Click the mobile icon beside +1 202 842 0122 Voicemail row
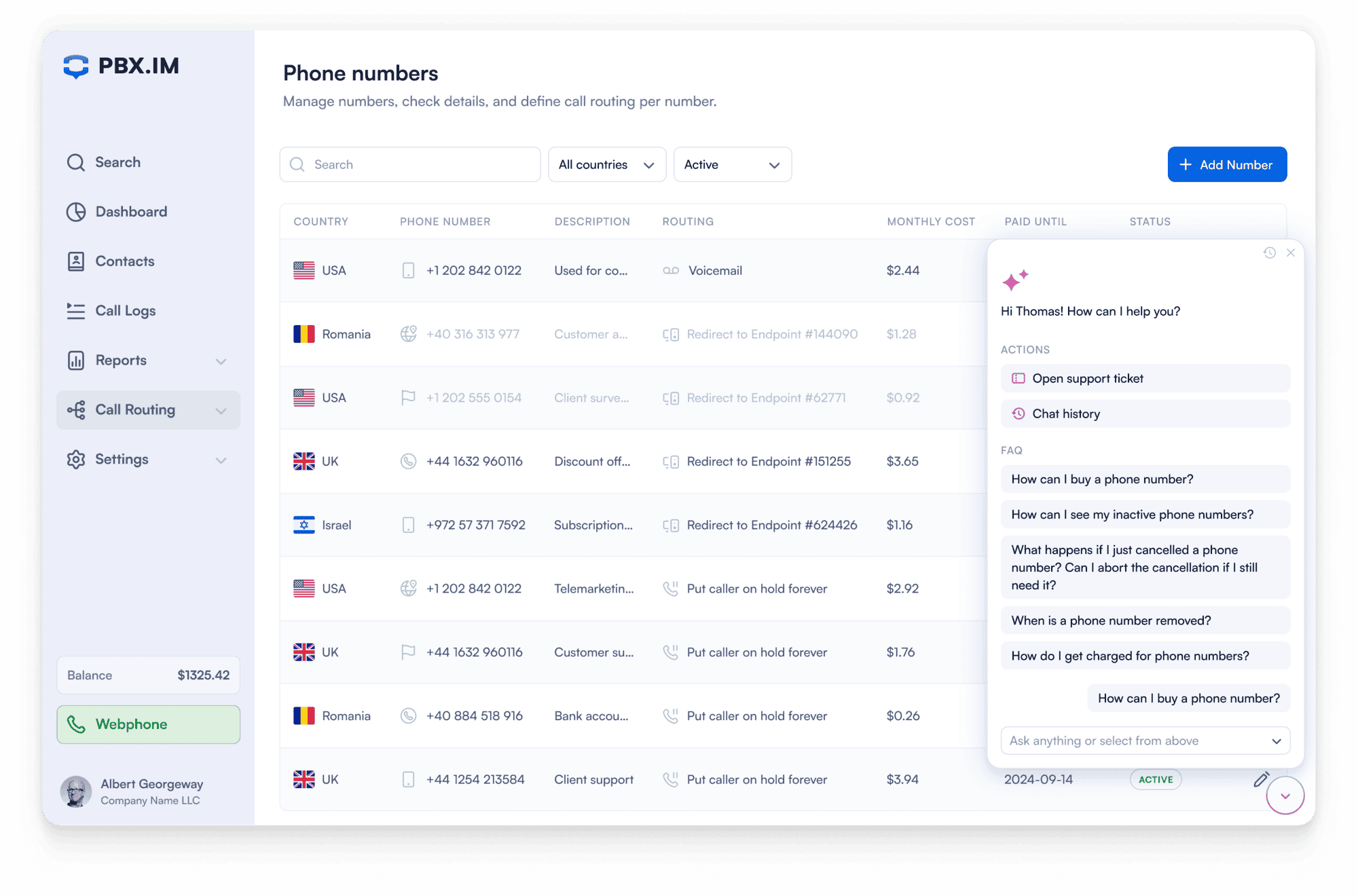1358x896 pixels. (408, 271)
